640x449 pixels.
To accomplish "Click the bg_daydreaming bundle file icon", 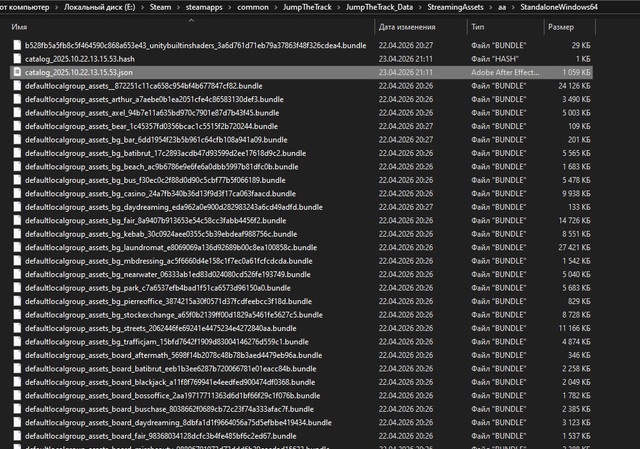I will [x=17, y=207].
